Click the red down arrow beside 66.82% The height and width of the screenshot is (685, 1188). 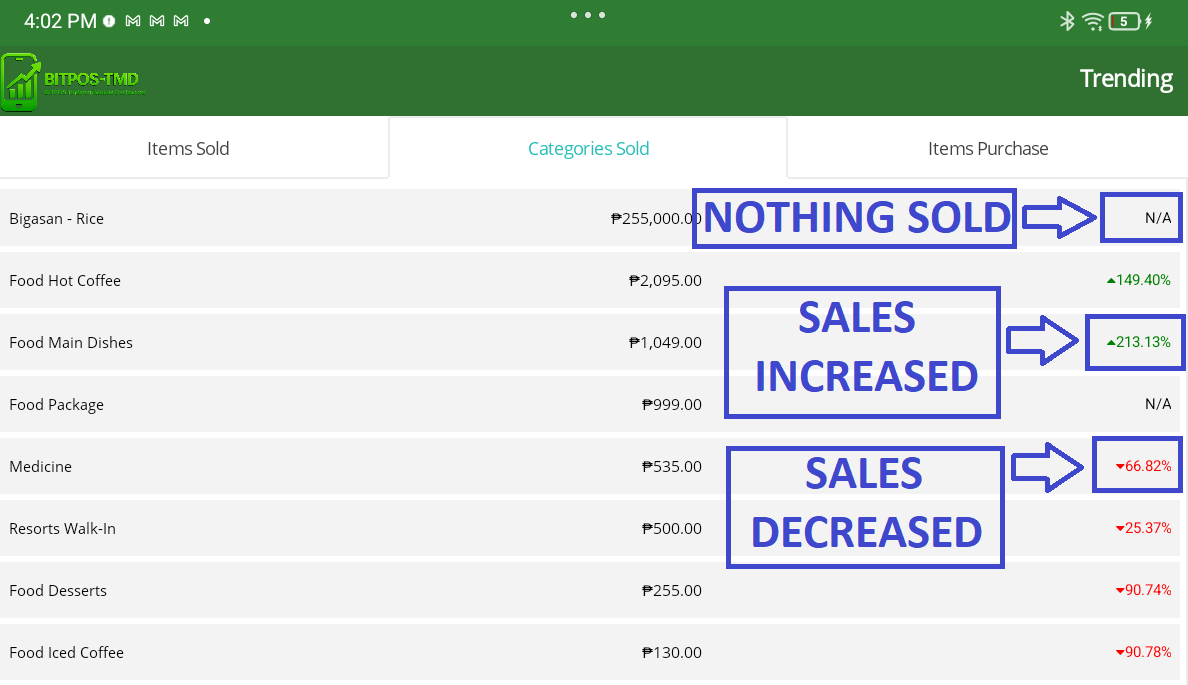pos(1120,467)
